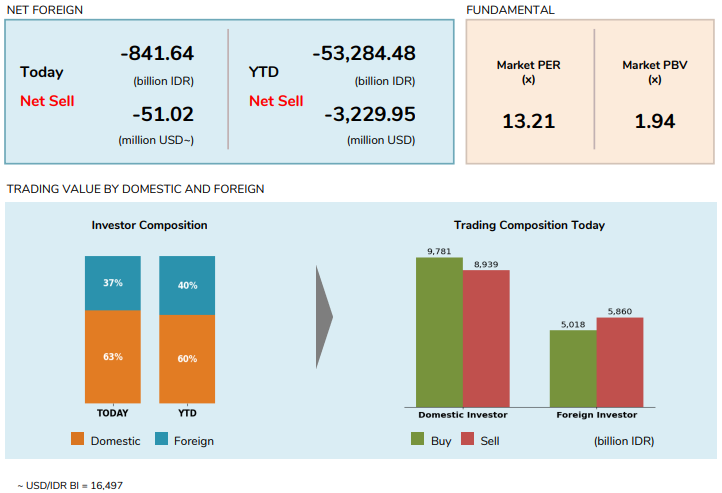Select the 40% foreign segment in YTD bar
722x493 pixels.
[x=187, y=285]
